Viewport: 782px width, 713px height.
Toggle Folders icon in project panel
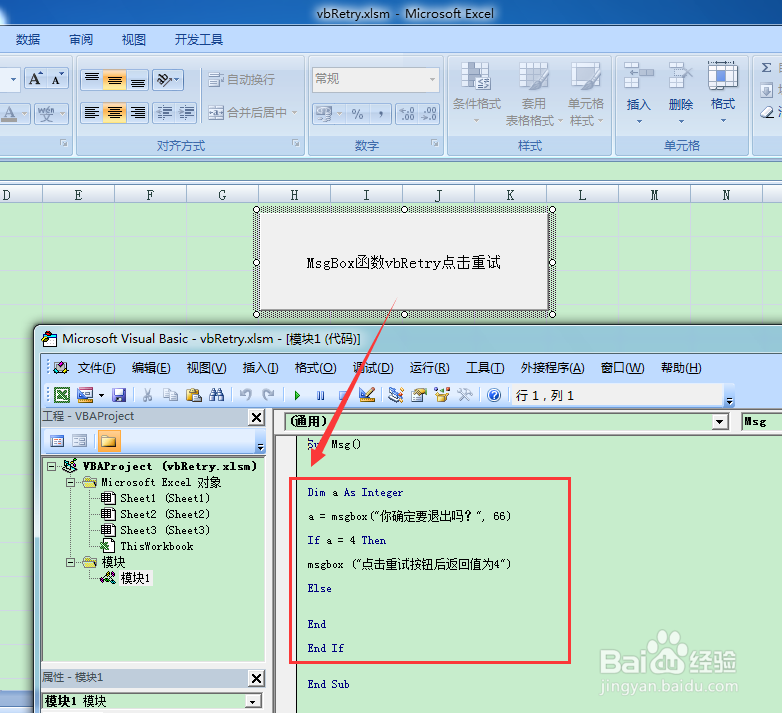(109, 441)
